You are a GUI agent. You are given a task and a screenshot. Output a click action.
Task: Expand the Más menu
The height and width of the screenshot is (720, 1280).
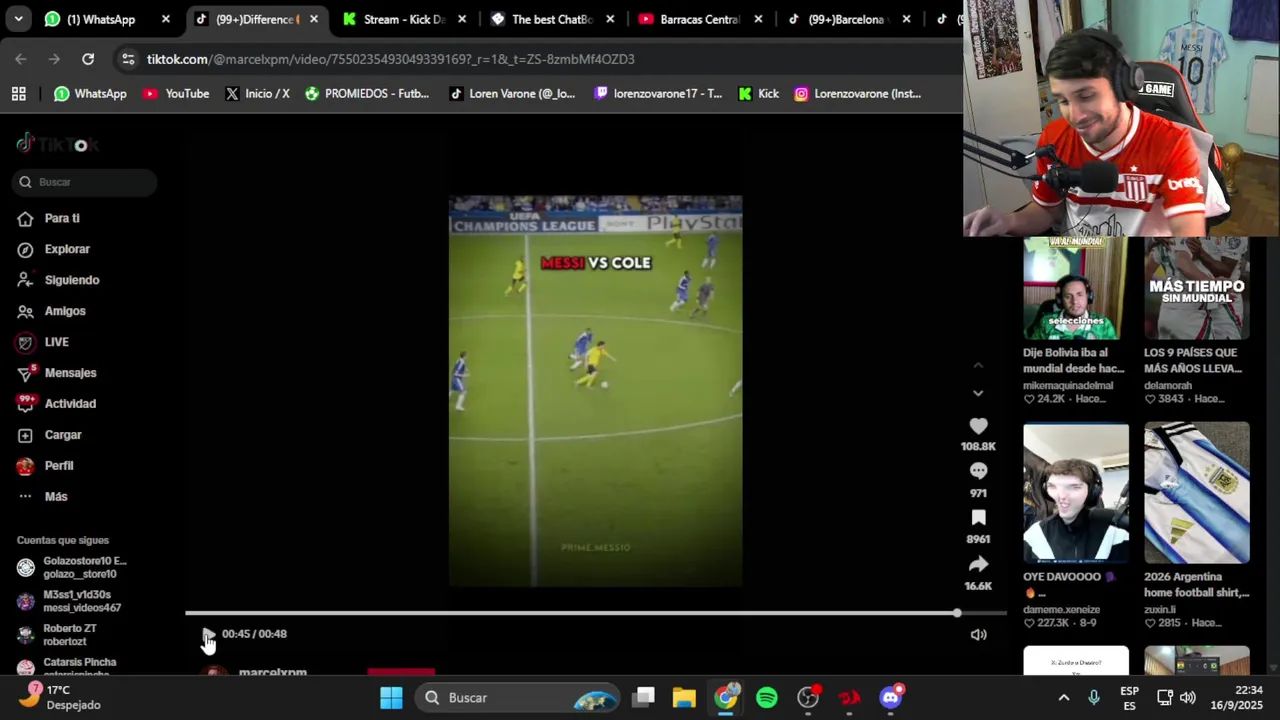(56, 497)
